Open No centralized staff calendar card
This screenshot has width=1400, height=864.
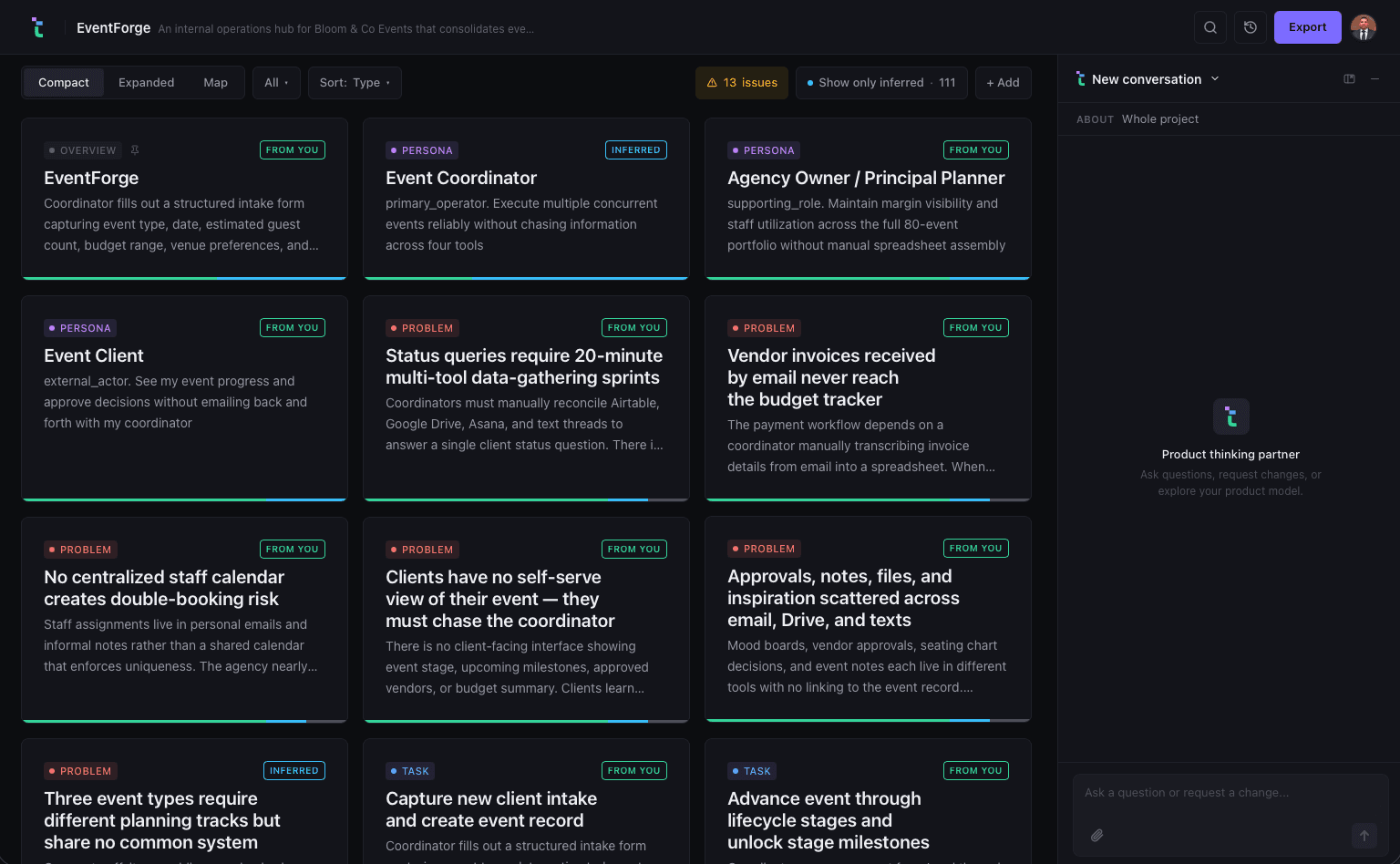[x=184, y=620]
